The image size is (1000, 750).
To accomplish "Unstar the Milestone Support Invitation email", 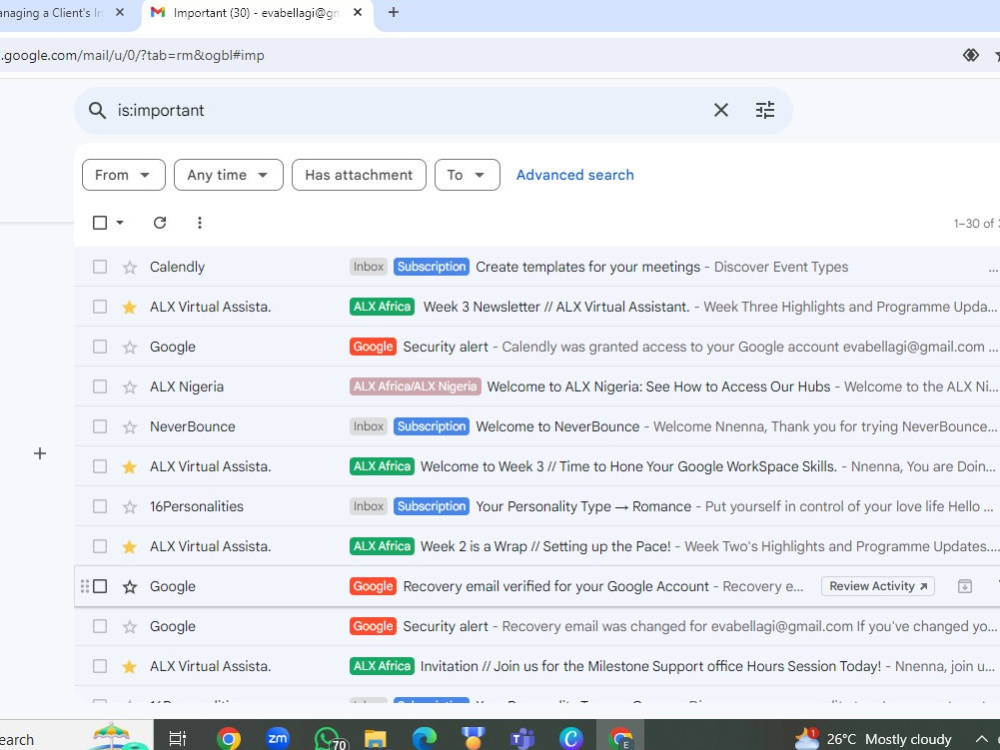I will click(129, 666).
